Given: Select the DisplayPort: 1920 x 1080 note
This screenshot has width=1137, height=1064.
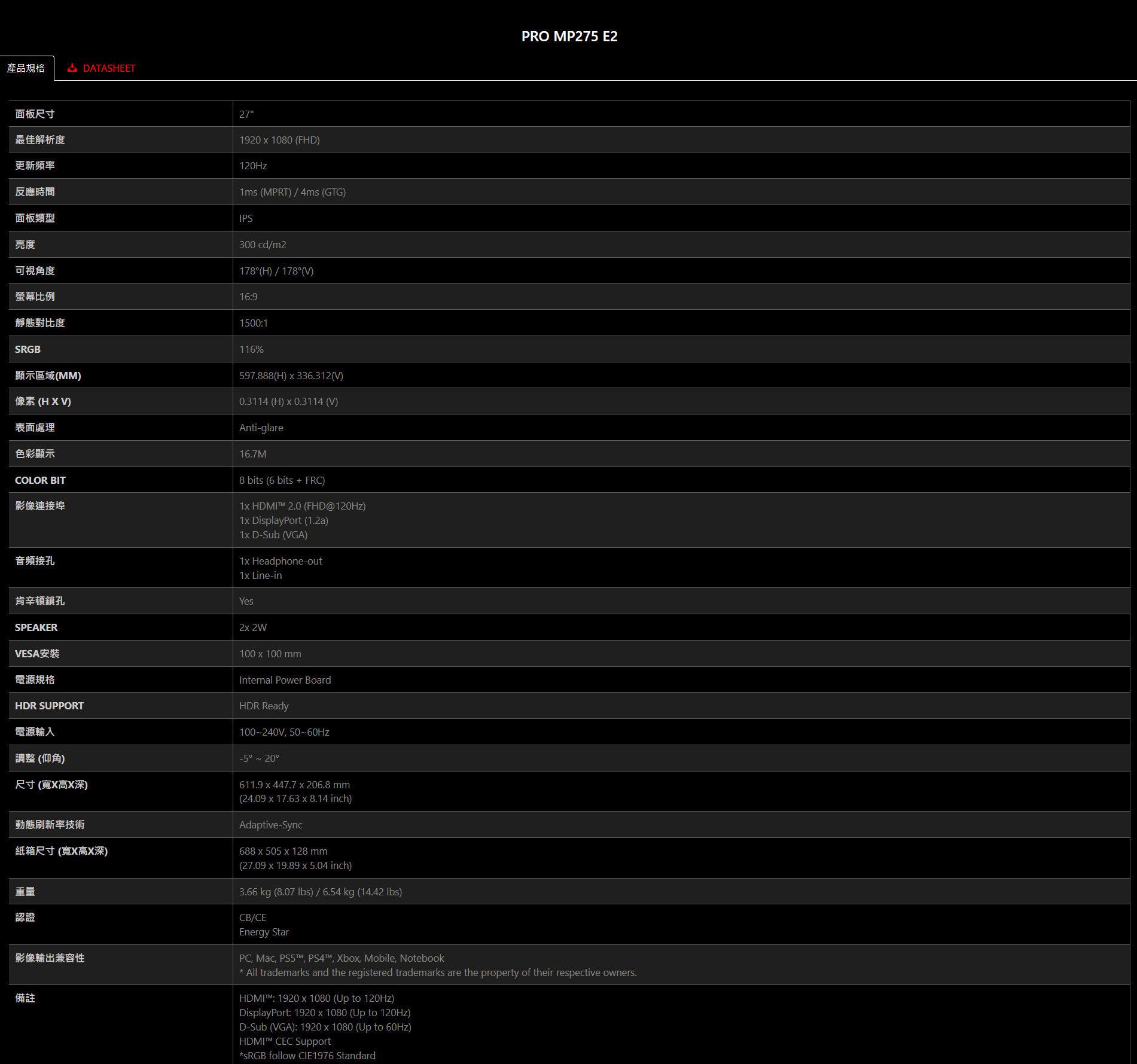Looking at the screenshot, I should click(325, 1013).
